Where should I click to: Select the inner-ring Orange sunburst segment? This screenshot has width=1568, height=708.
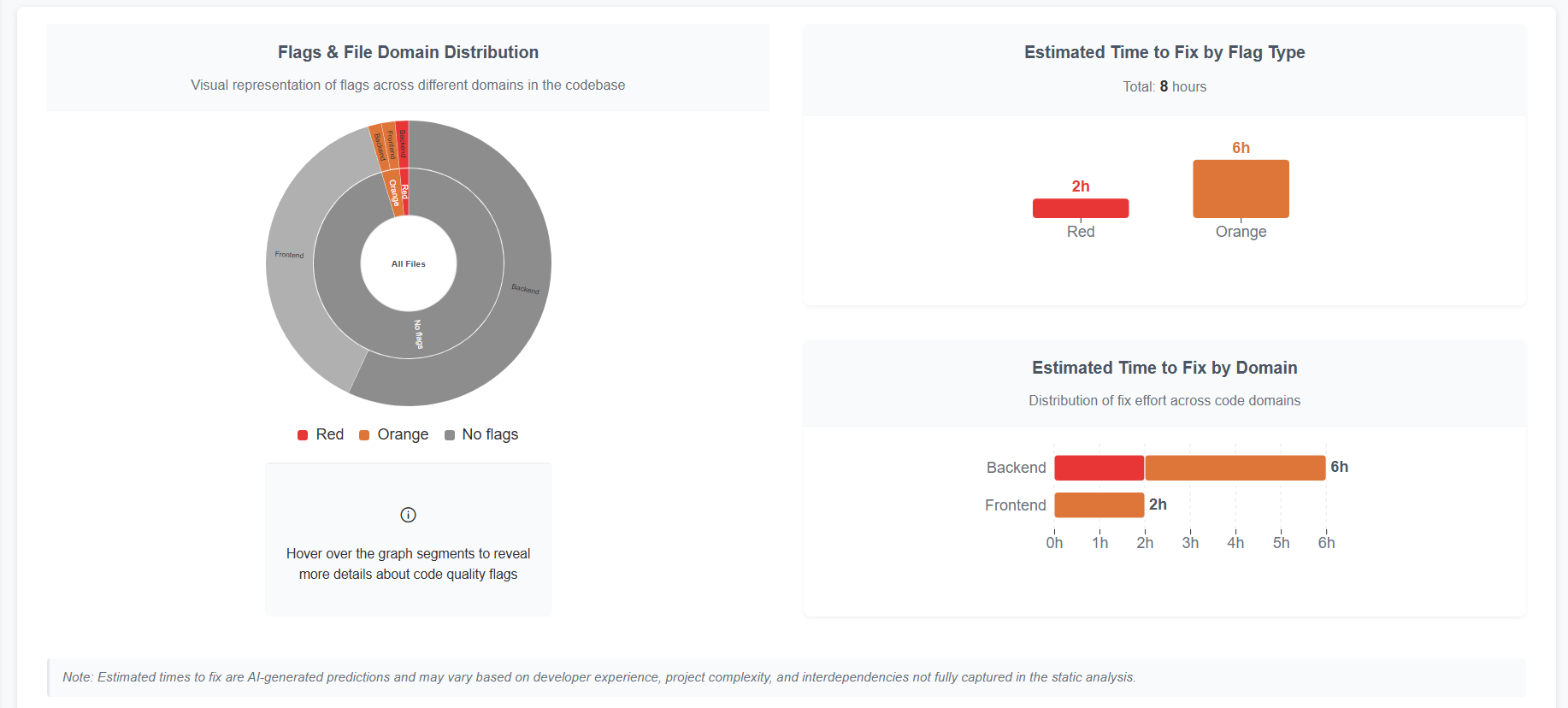click(393, 192)
